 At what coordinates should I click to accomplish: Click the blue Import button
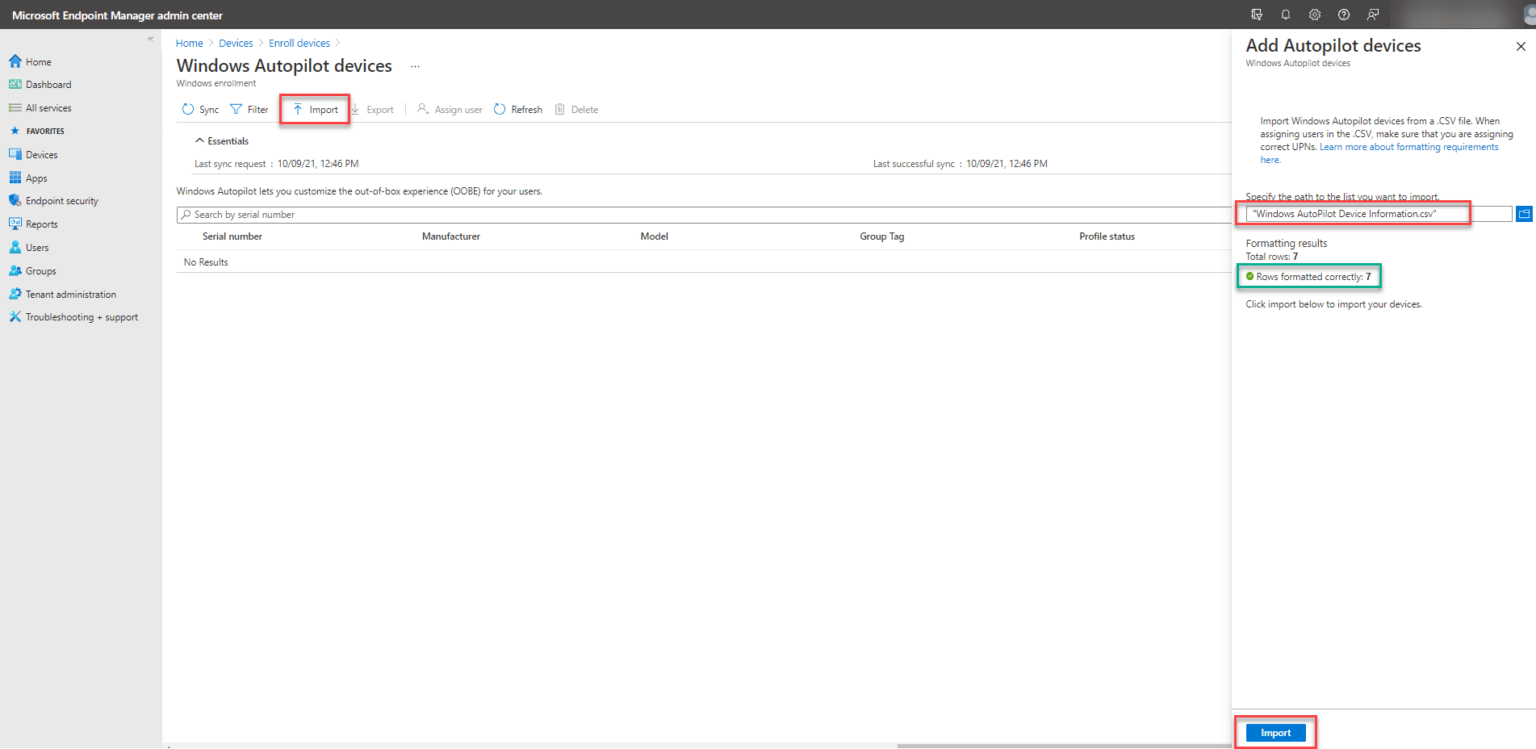click(x=1275, y=732)
